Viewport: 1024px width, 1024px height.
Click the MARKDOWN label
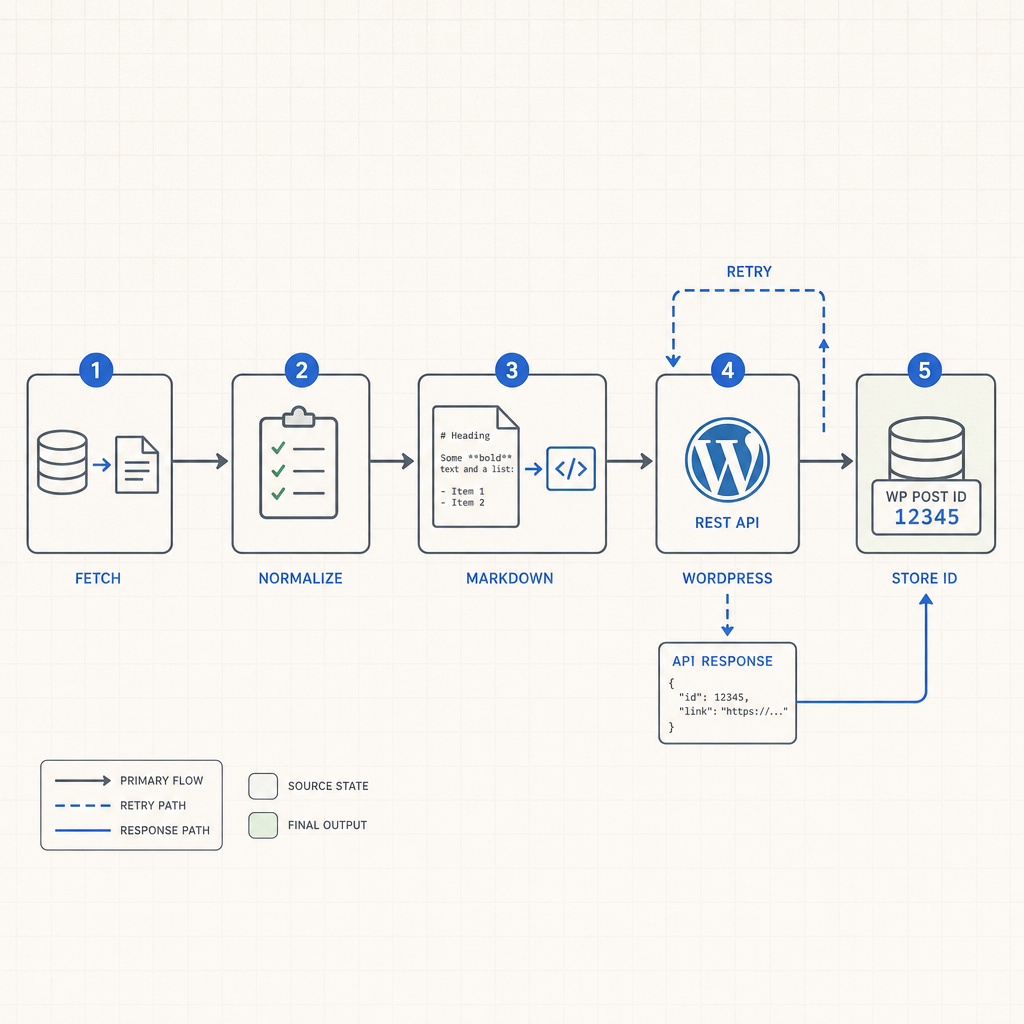coord(509,579)
